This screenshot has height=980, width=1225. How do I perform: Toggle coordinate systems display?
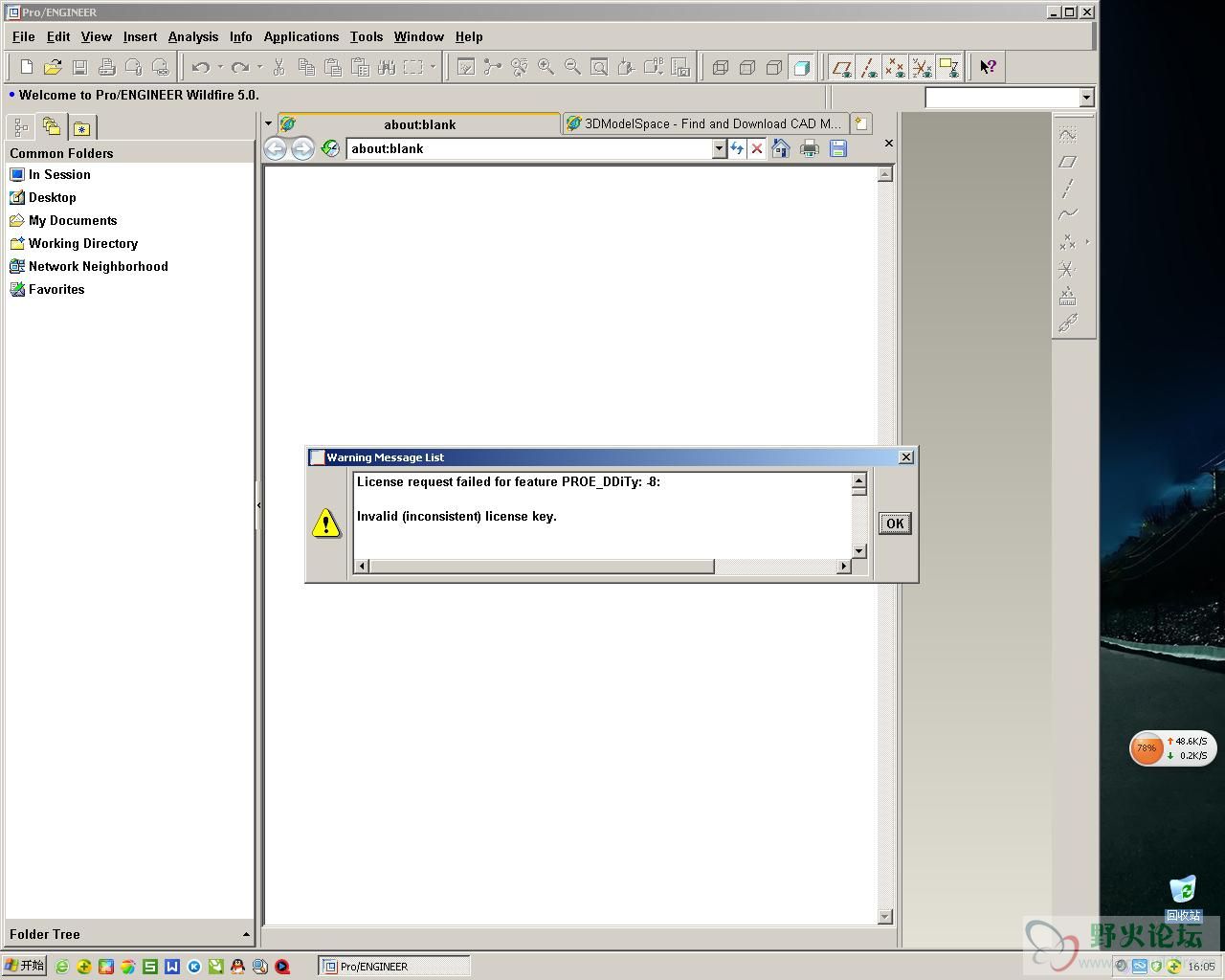[x=923, y=67]
